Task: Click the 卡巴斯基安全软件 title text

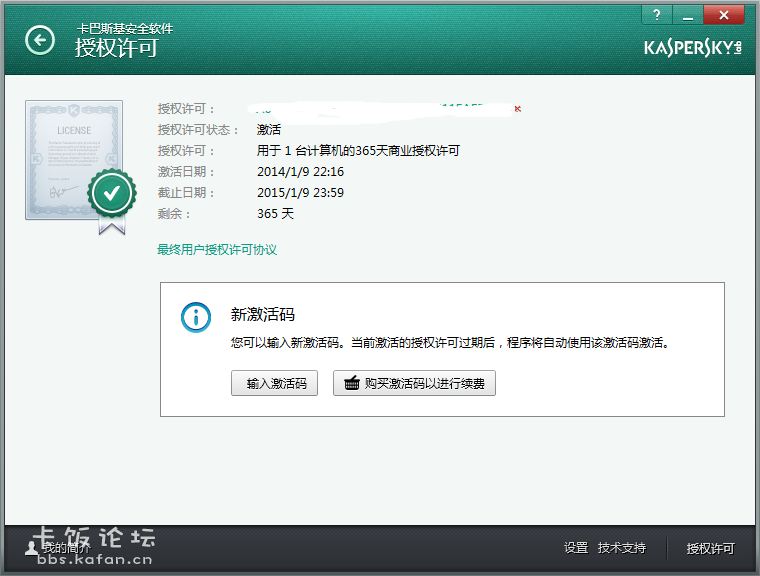Action: coord(125,29)
